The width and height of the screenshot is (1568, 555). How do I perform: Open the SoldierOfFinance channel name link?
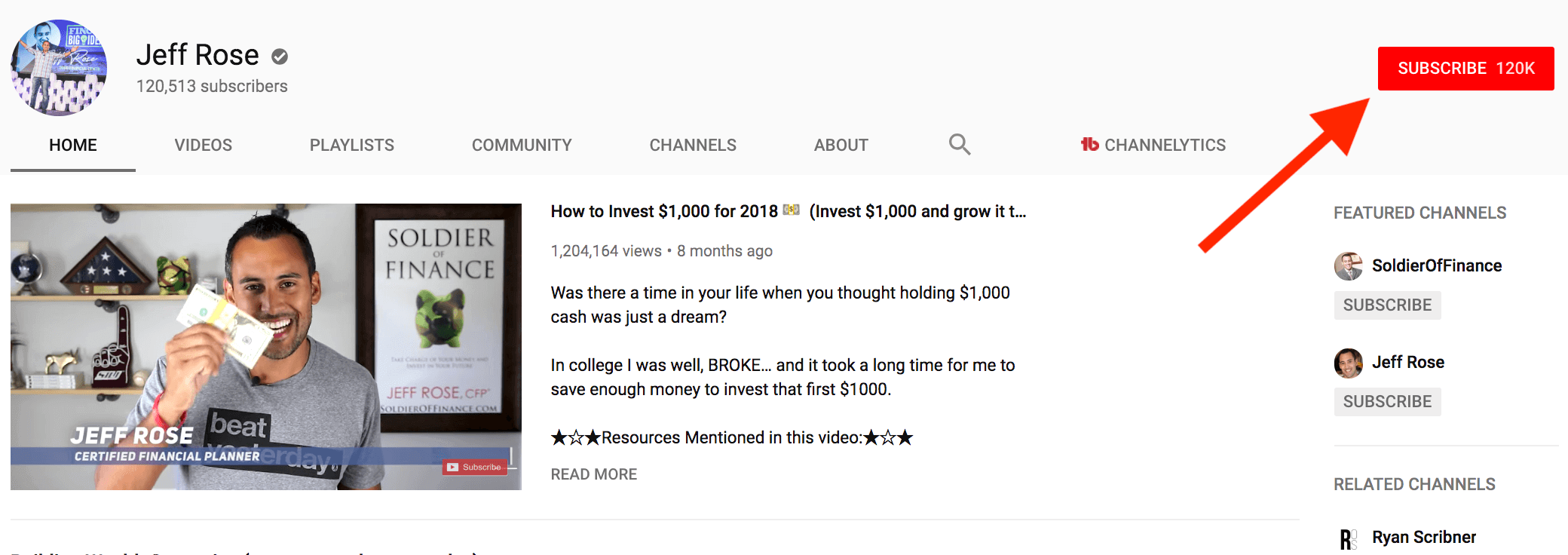tap(1437, 266)
